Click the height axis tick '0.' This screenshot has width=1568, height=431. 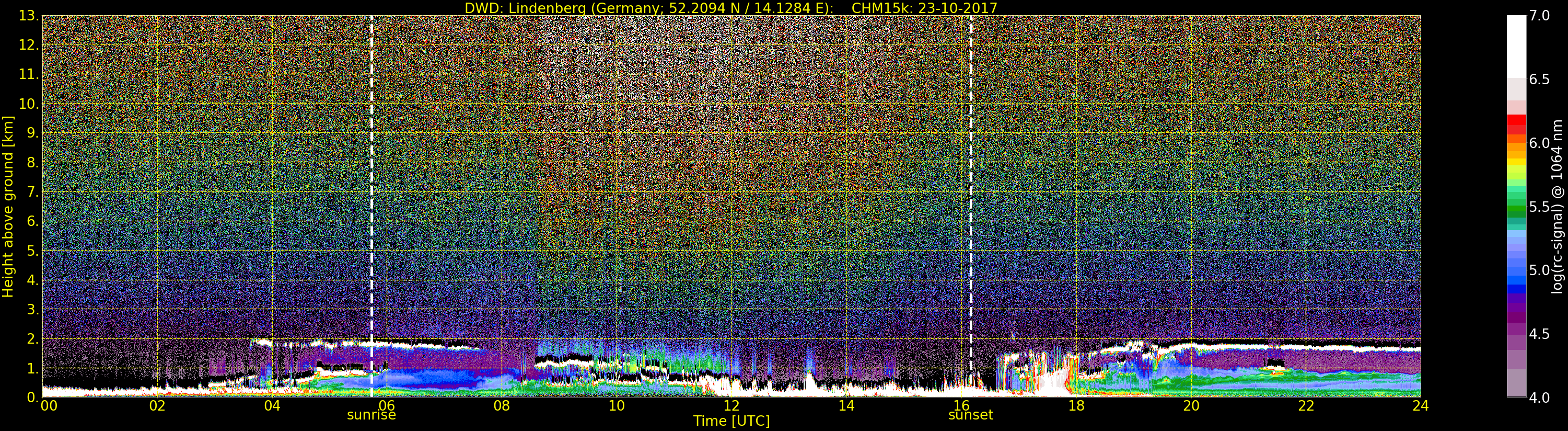[32, 398]
